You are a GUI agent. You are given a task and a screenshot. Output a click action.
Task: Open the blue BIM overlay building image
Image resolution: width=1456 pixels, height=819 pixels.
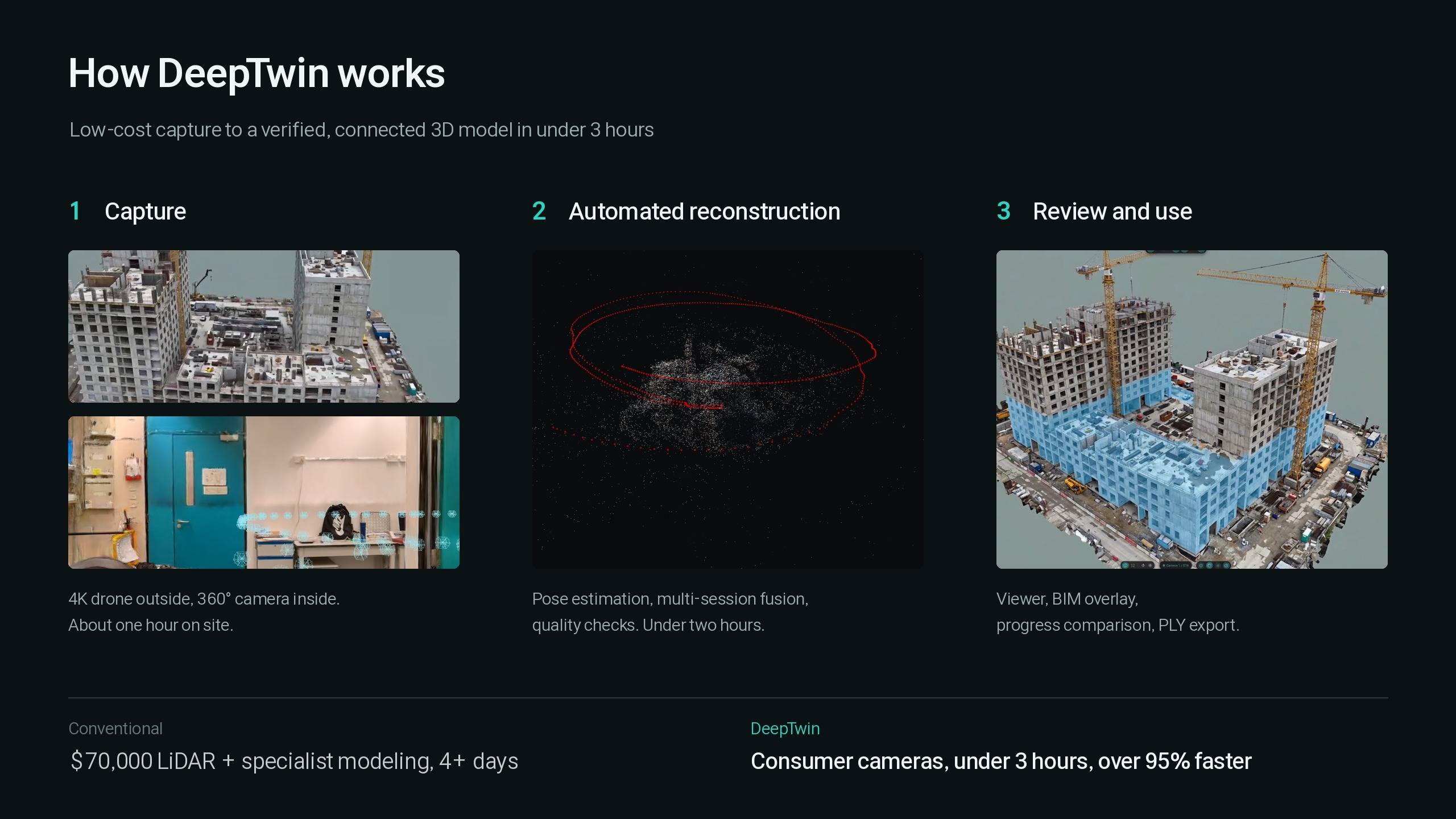click(x=1192, y=409)
